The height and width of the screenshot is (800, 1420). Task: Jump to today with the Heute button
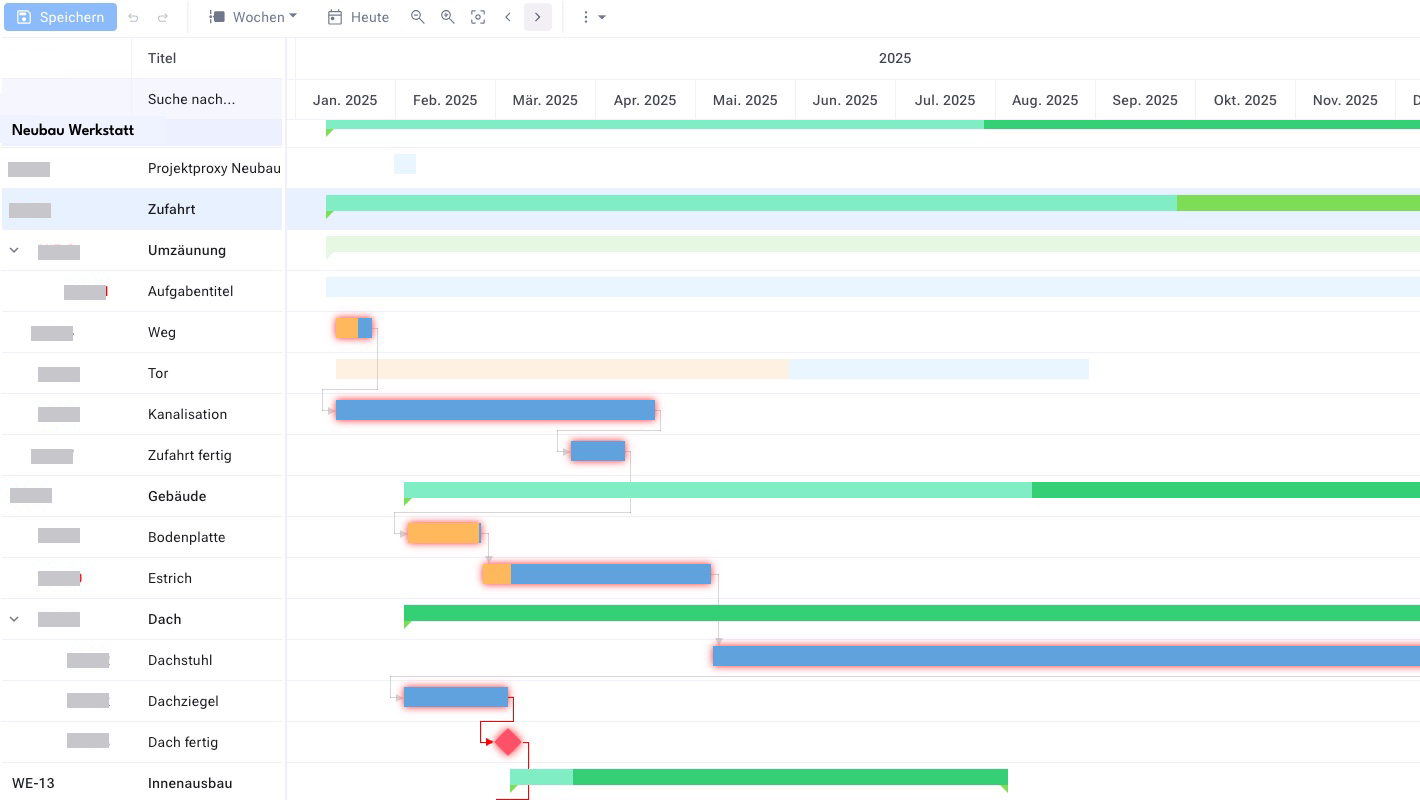tap(357, 17)
